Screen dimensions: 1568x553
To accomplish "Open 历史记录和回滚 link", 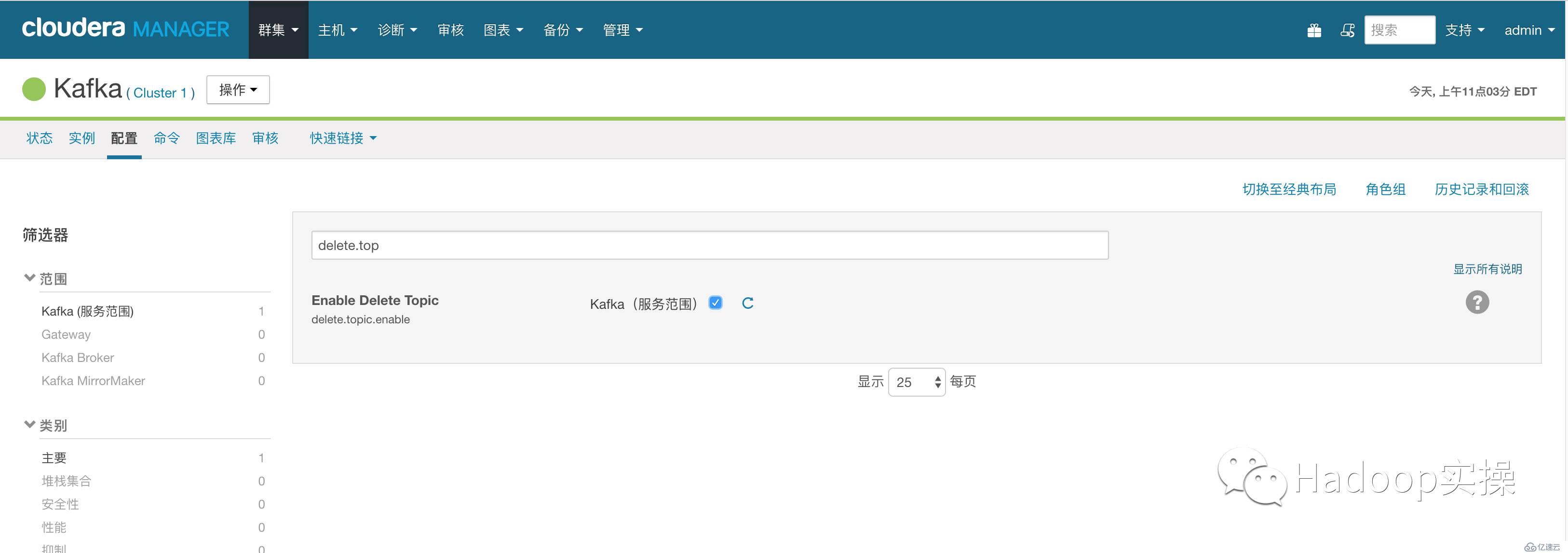I will click(x=1482, y=190).
